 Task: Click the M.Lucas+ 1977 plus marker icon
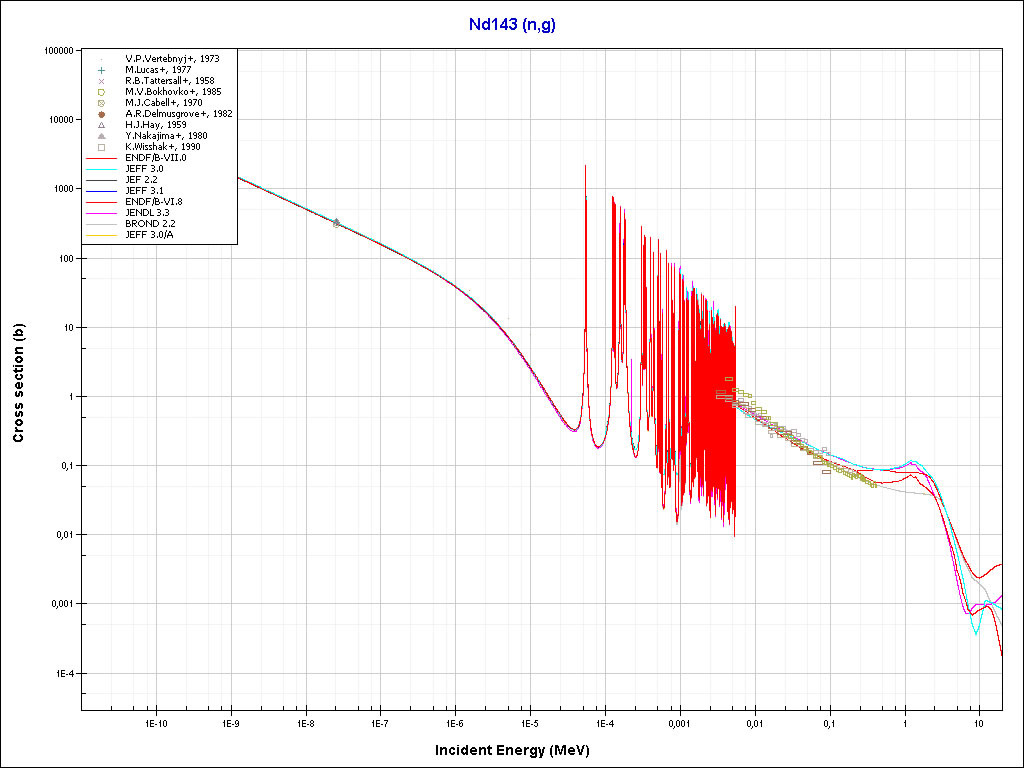point(102,70)
